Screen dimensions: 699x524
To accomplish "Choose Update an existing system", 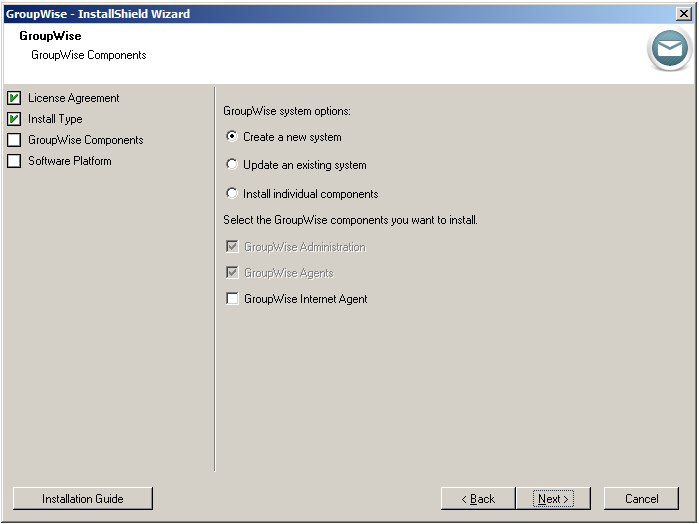I will click(x=233, y=165).
